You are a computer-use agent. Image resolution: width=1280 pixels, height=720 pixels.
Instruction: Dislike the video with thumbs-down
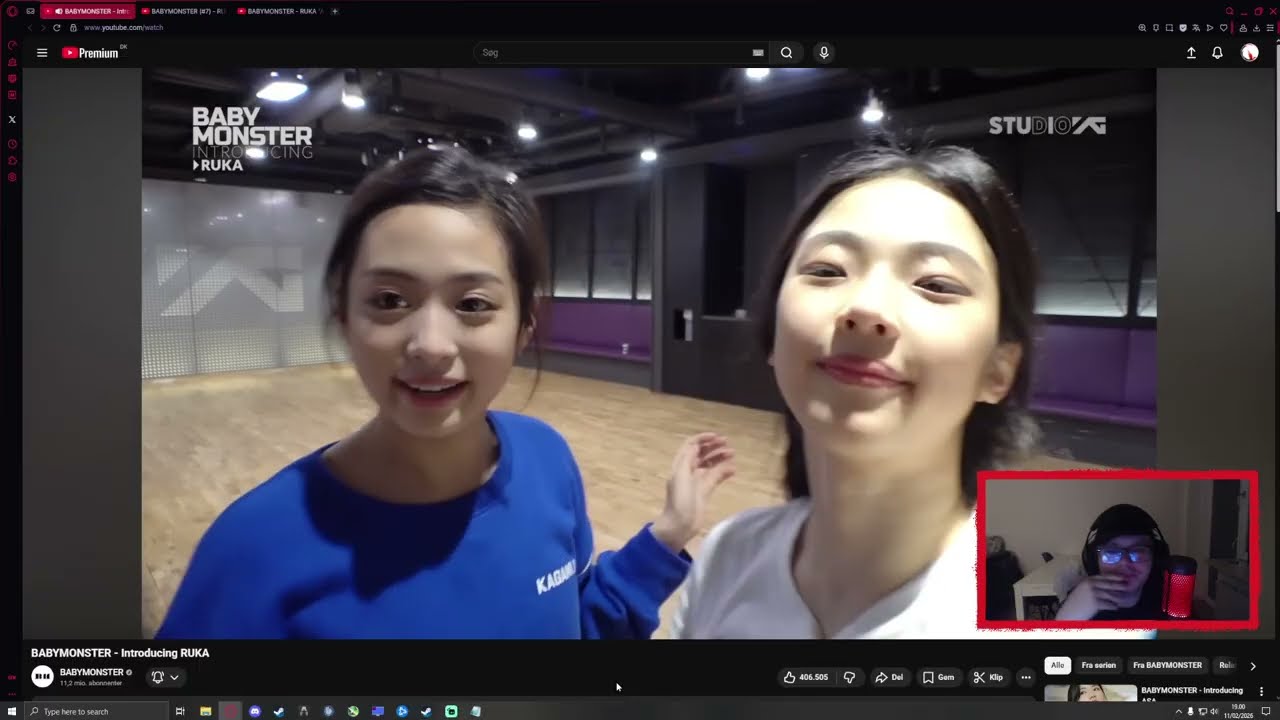coord(849,677)
